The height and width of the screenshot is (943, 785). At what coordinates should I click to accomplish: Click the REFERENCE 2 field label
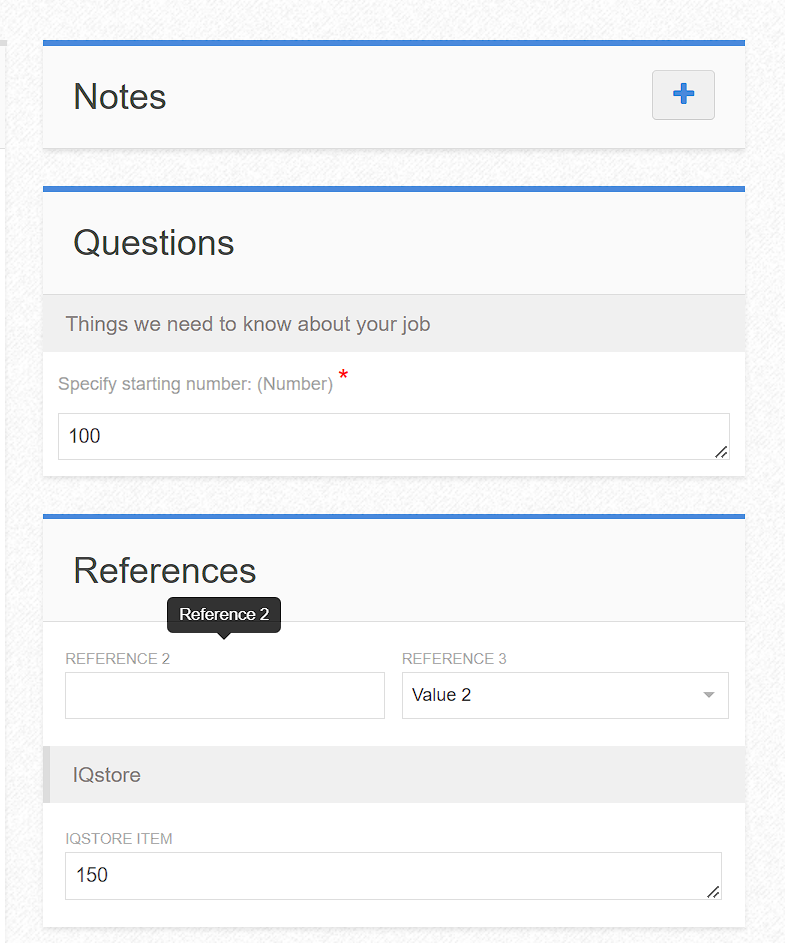pos(117,659)
